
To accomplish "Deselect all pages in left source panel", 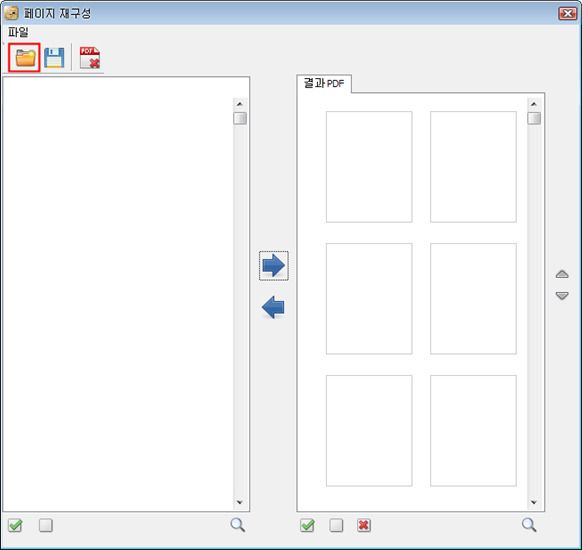I will pos(46,525).
